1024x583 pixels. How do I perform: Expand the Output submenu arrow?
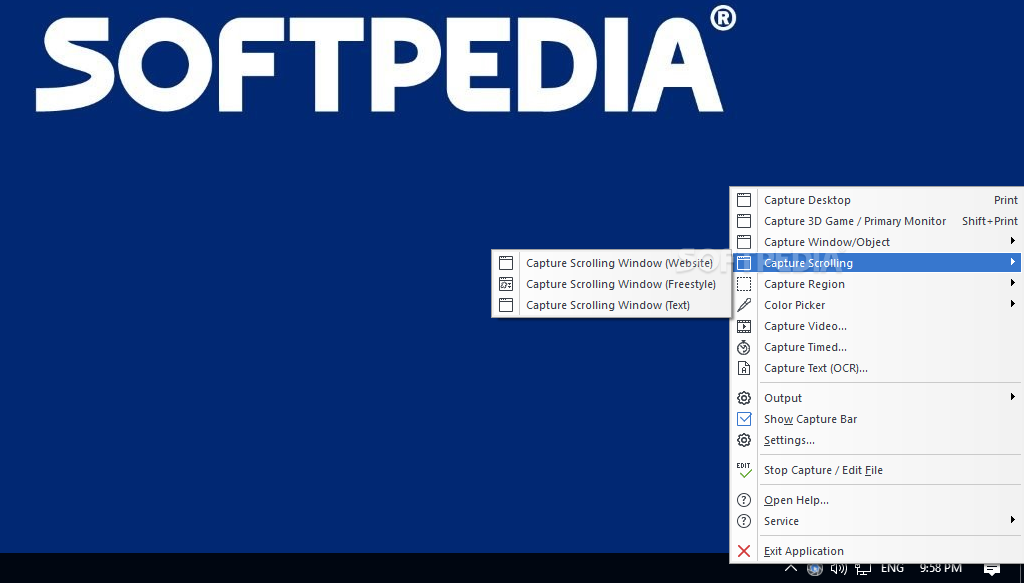coord(1012,396)
